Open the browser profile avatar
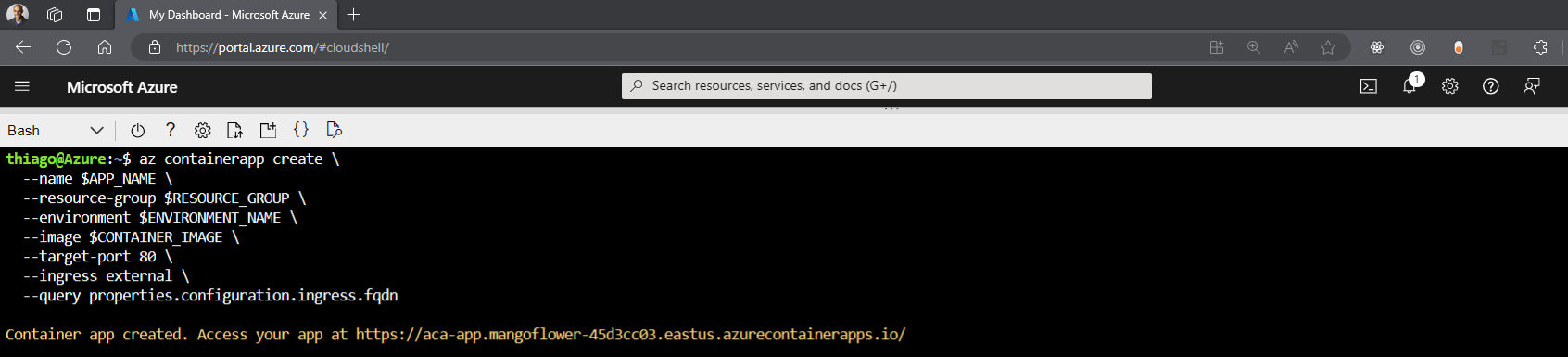The width and height of the screenshot is (1568, 357). point(18,14)
